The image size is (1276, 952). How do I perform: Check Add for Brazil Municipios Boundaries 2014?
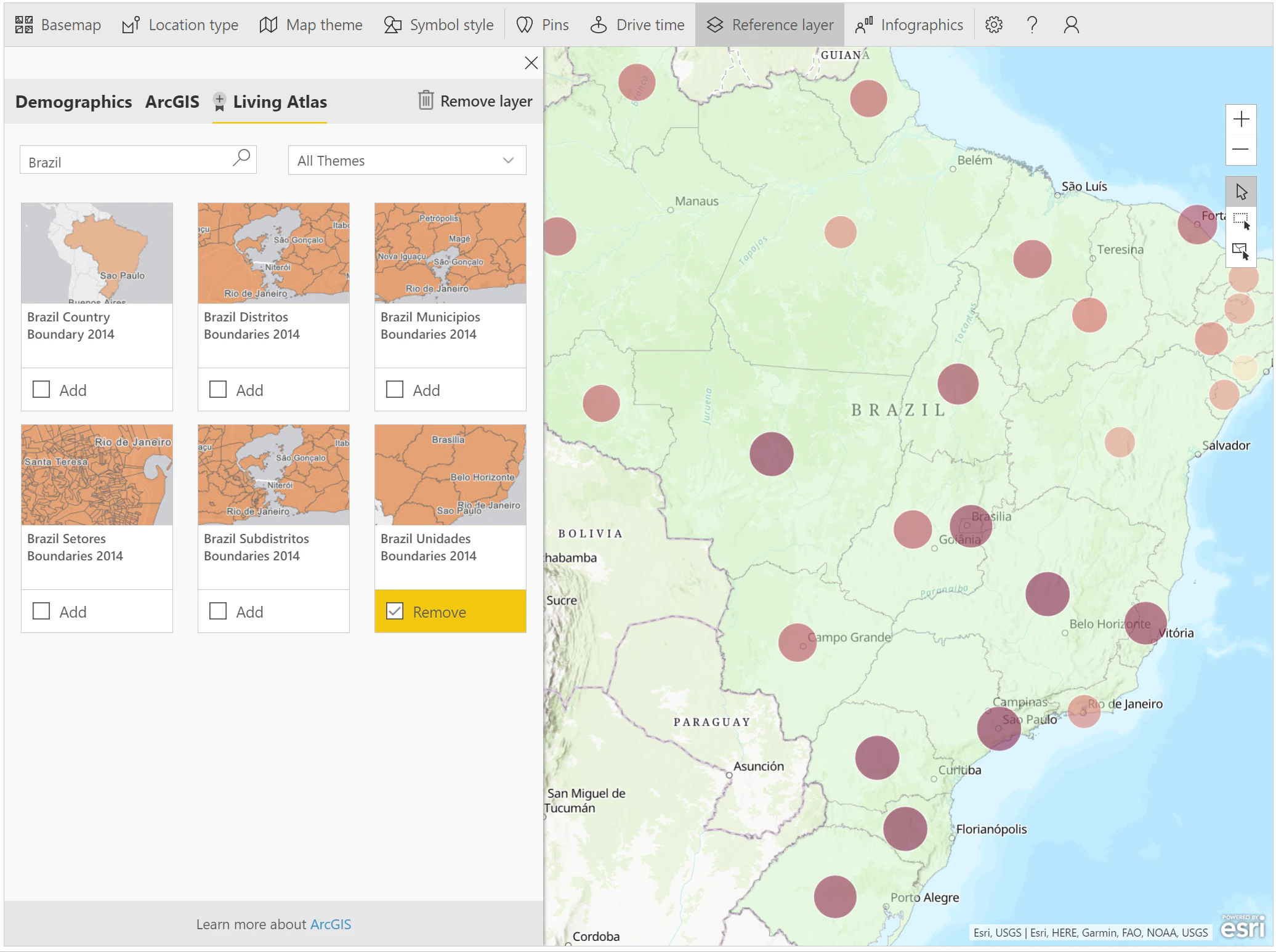point(395,389)
